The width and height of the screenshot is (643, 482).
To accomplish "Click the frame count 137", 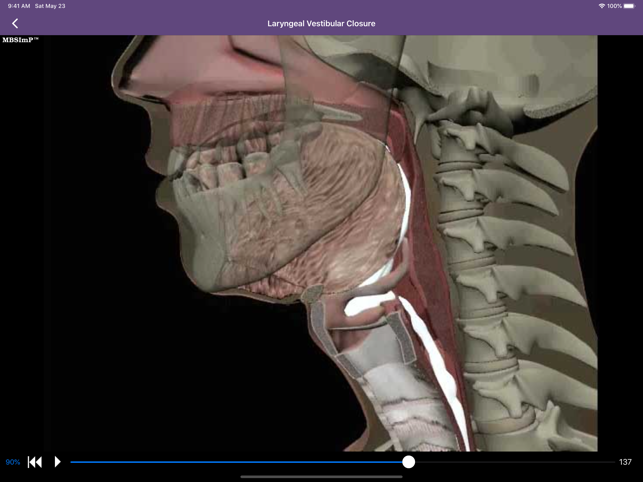I will point(625,462).
